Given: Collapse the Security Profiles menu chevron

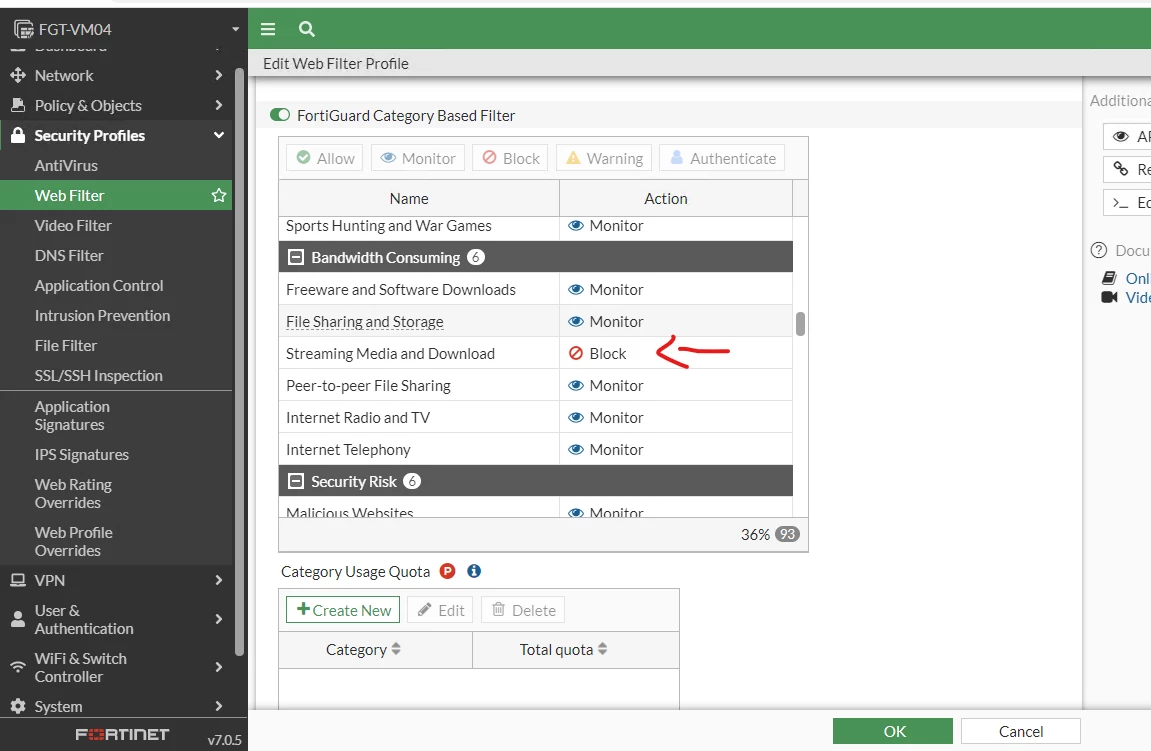Looking at the screenshot, I should [x=219, y=135].
